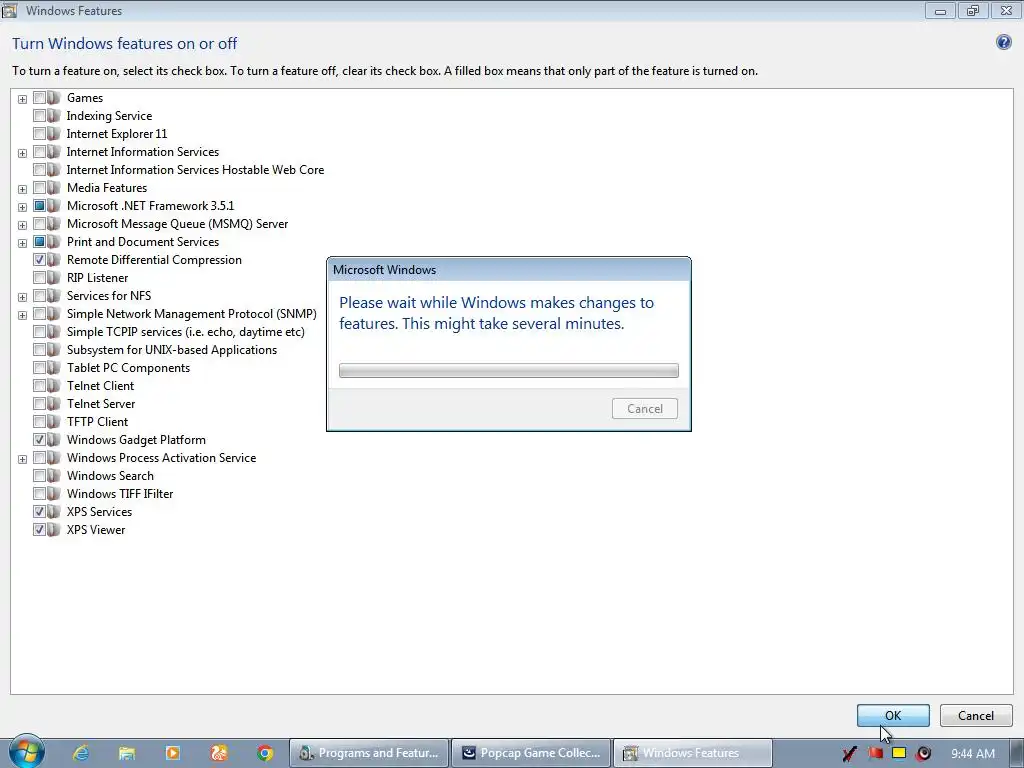The image size is (1024, 768).
Task: Click the Tablet PC Components folder icon
Action: pyautogui.click(x=54, y=368)
